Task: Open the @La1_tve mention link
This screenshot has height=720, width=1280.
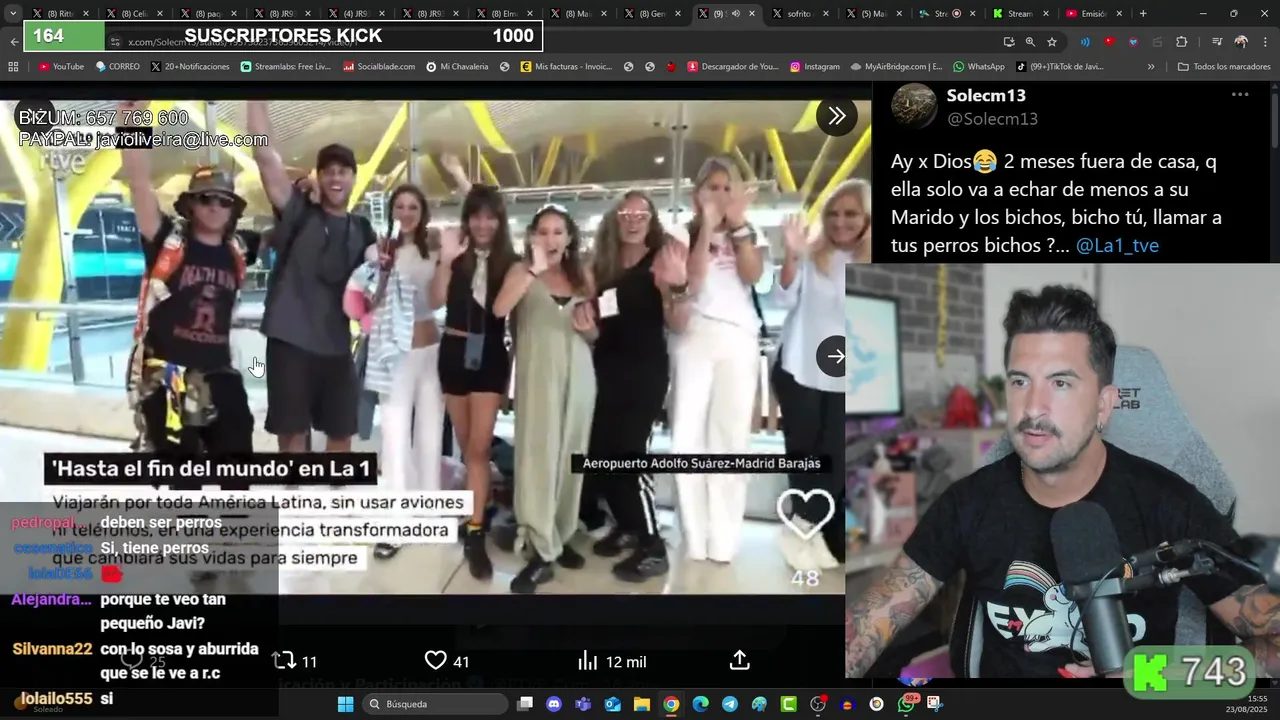Action: coord(1117,245)
